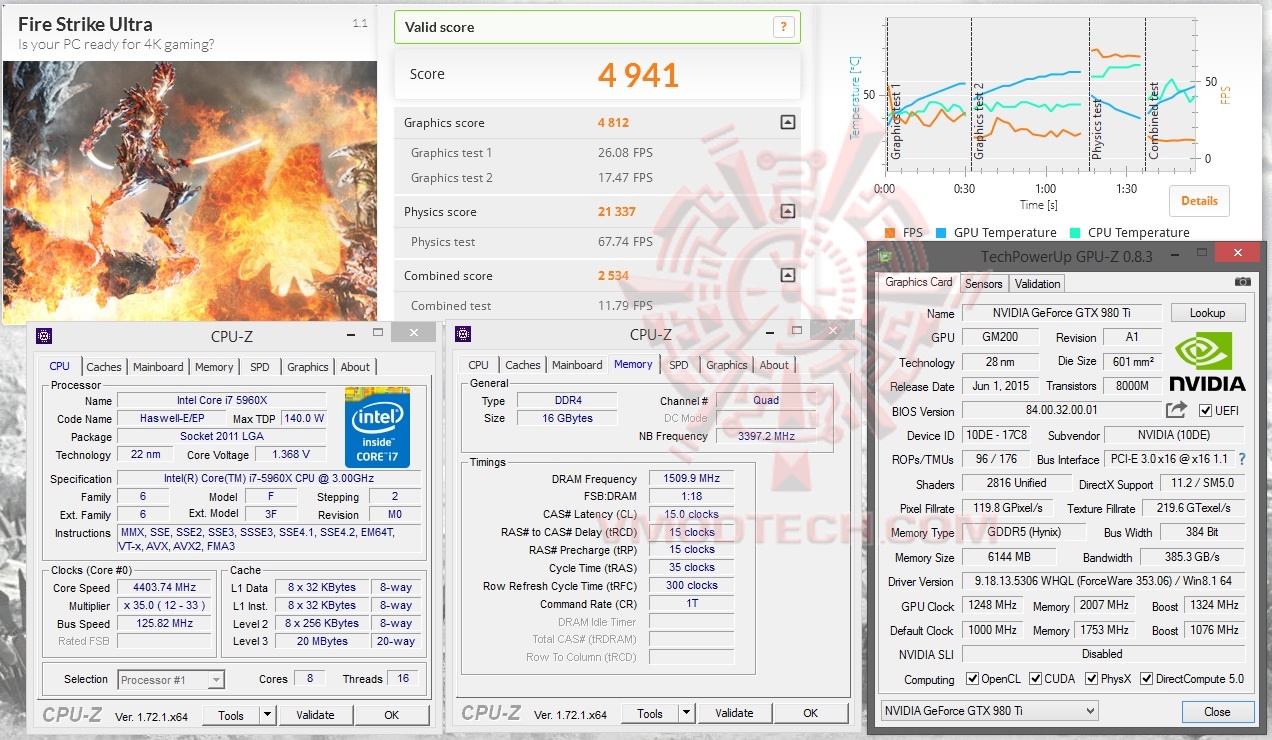
Task: Click the GPU Name field in GPU-Z
Action: click(1062, 313)
